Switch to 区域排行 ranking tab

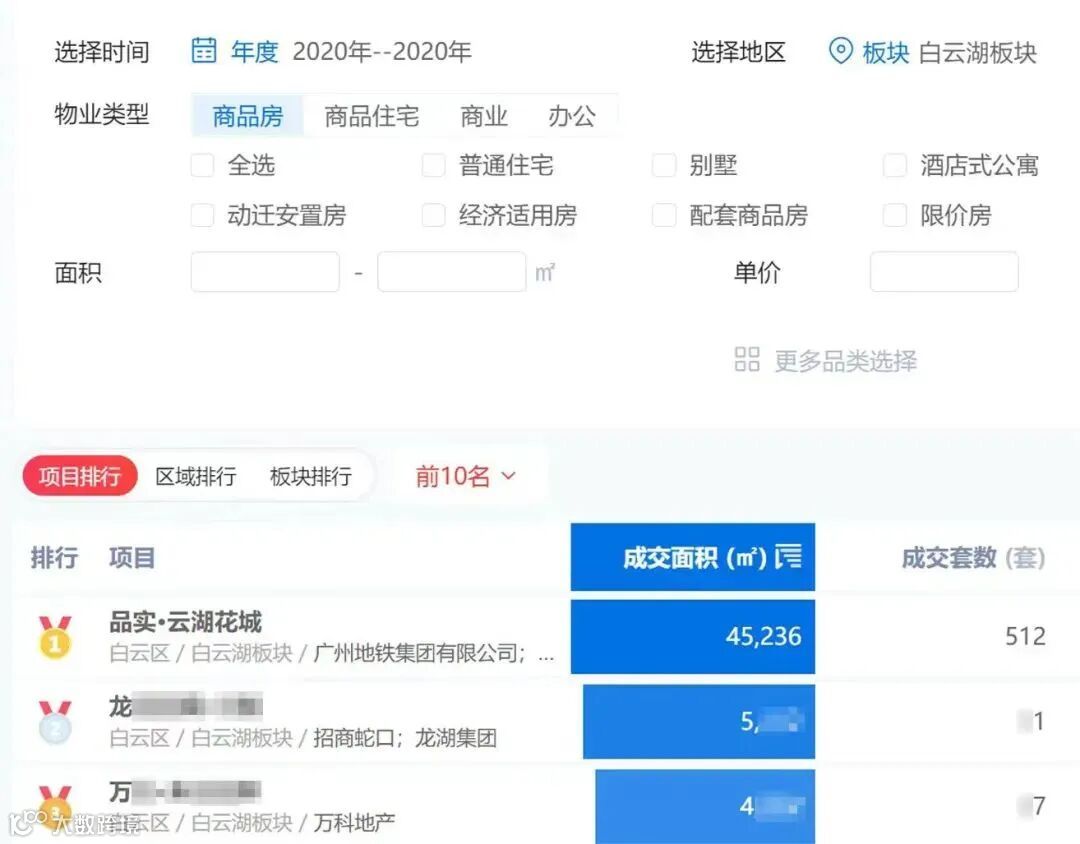coord(196,476)
